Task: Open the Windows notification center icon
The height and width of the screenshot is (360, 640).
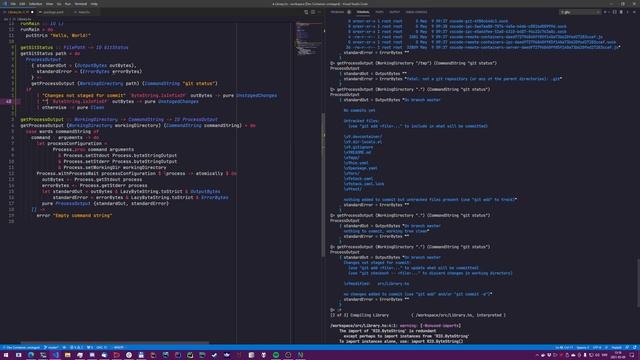Action: [x=632, y=355]
